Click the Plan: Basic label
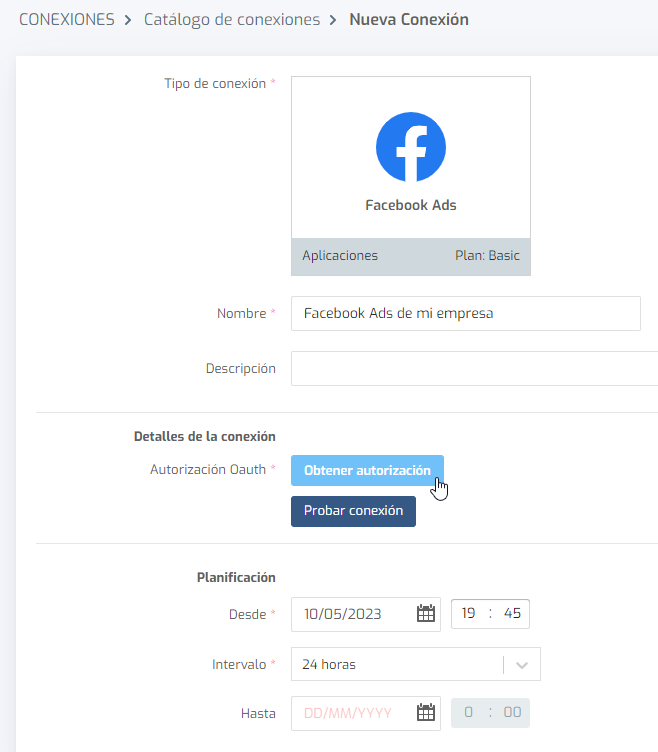 click(x=487, y=256)
